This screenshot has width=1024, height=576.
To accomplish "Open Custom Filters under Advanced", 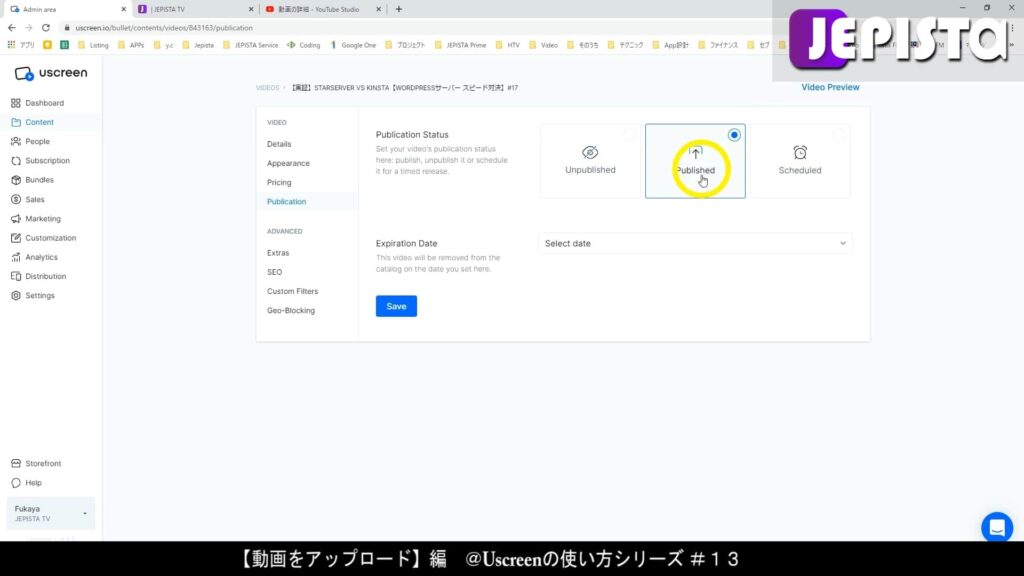I will tap(292, 291).
